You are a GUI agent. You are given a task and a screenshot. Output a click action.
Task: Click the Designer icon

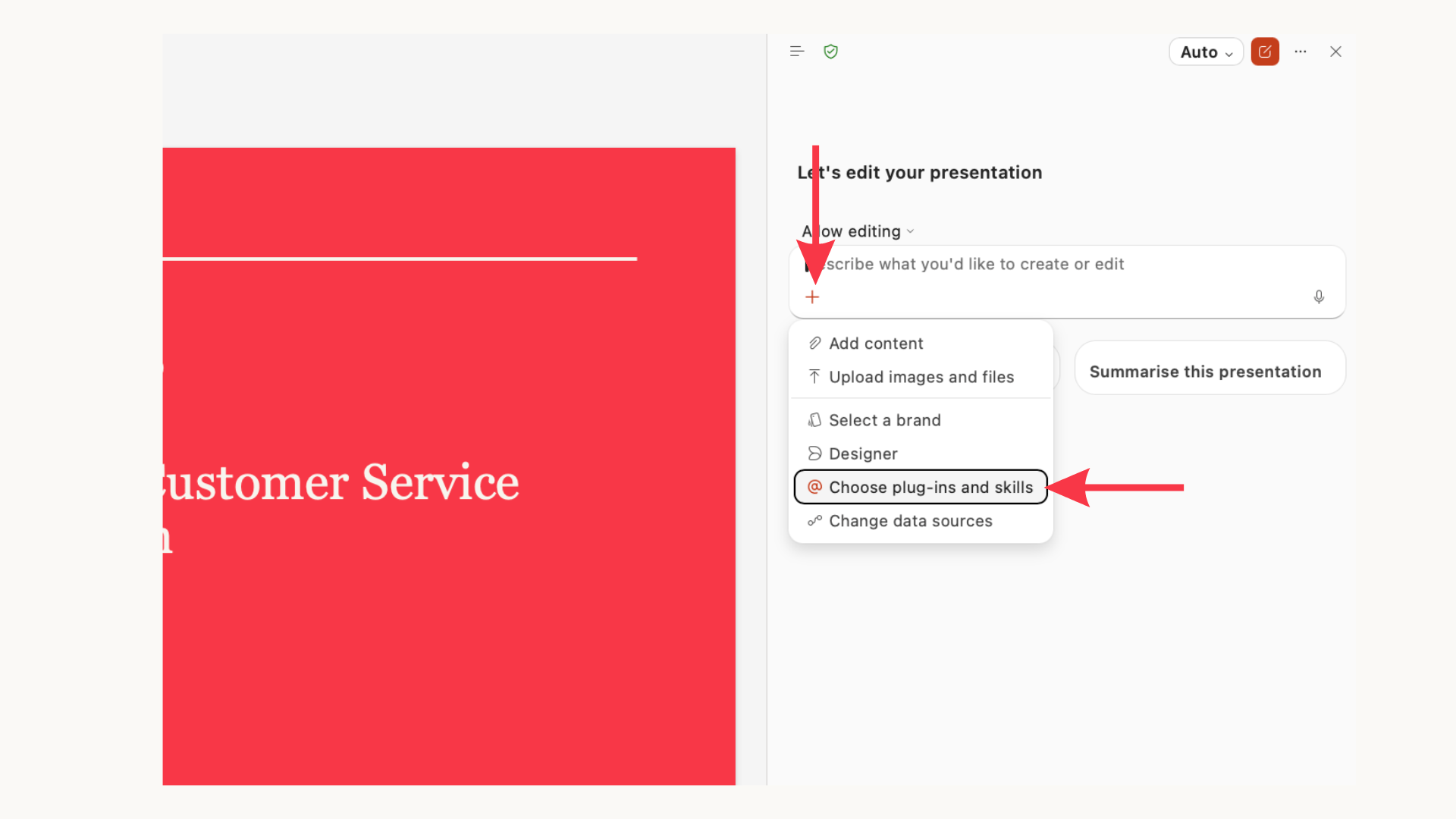(814, 453)
